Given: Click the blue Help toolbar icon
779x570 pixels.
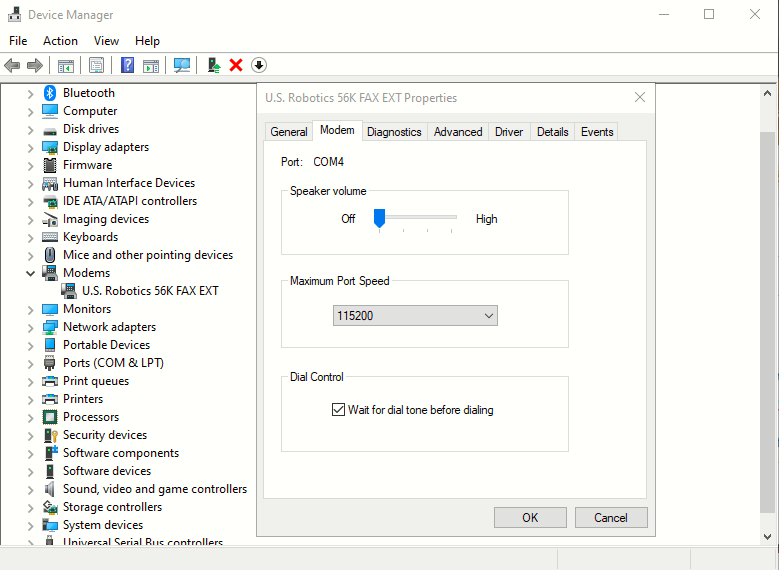Looking at the screenshot, I should point(128,65).
